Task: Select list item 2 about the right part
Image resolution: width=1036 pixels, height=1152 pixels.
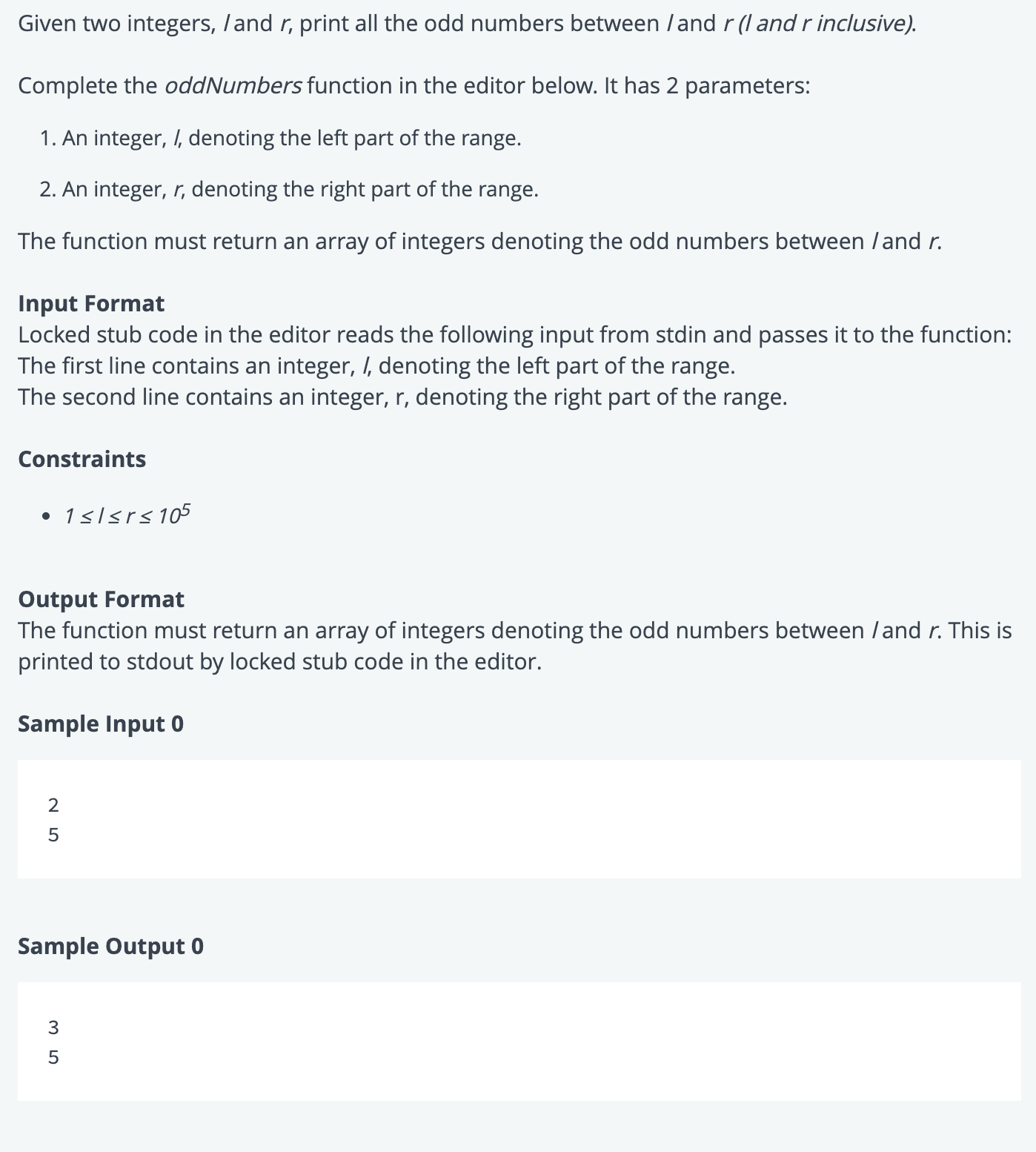Action: pos(299,190)
